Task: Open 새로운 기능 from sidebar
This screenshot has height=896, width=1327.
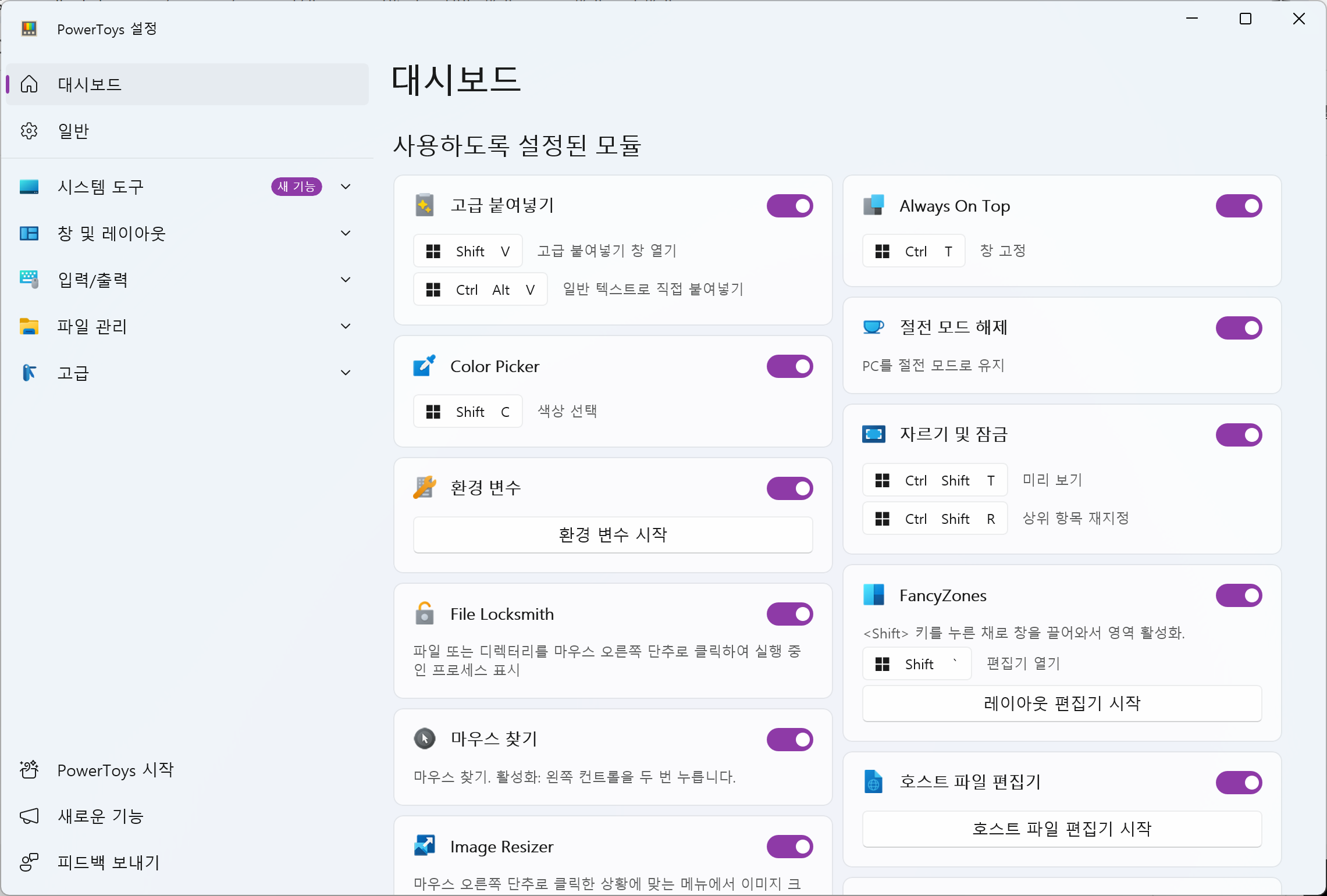Action: click(100, 816)
